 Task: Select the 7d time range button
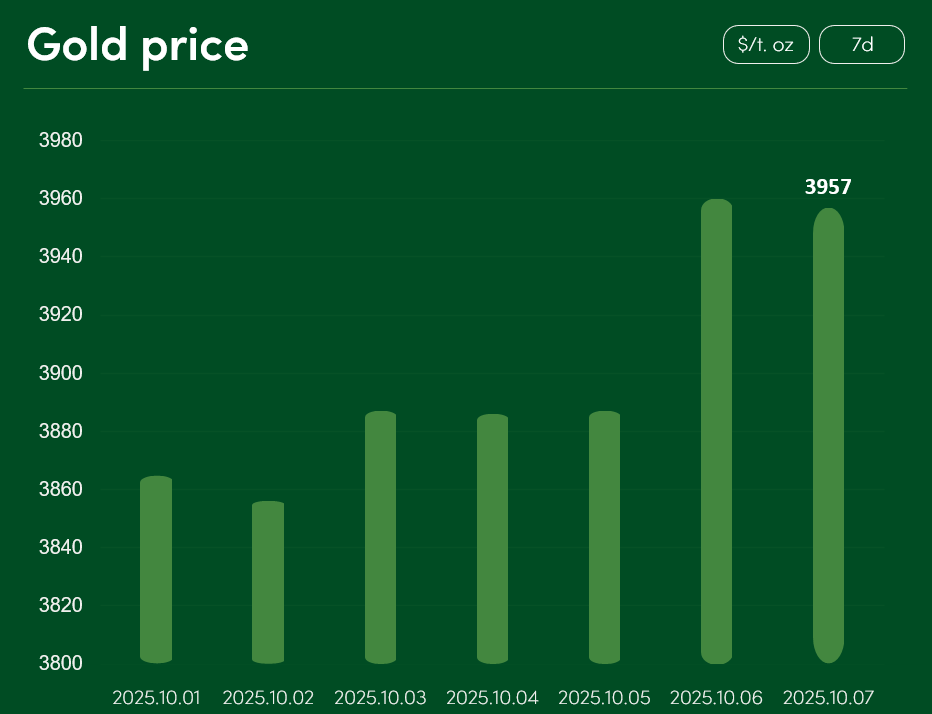point(861,45)
